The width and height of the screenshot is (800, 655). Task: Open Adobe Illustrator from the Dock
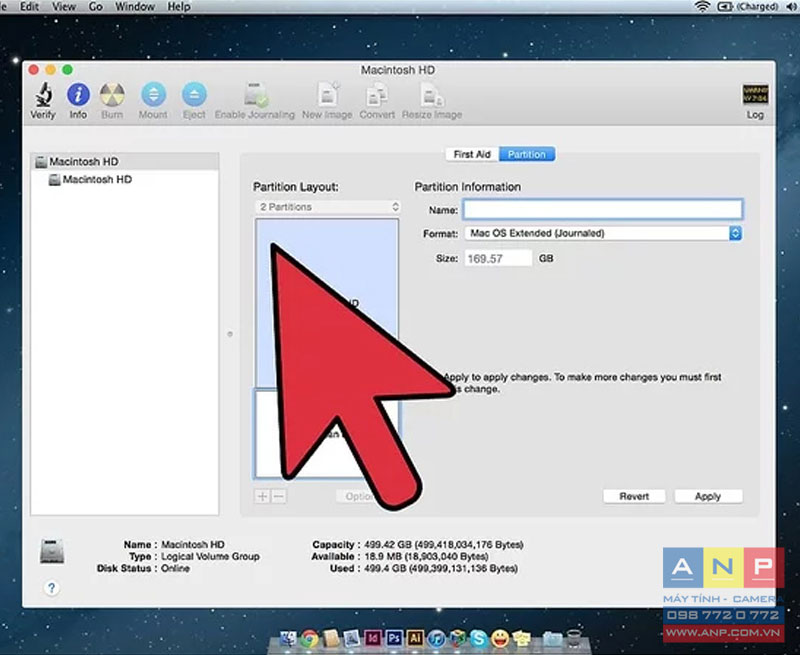coord(415,638)
